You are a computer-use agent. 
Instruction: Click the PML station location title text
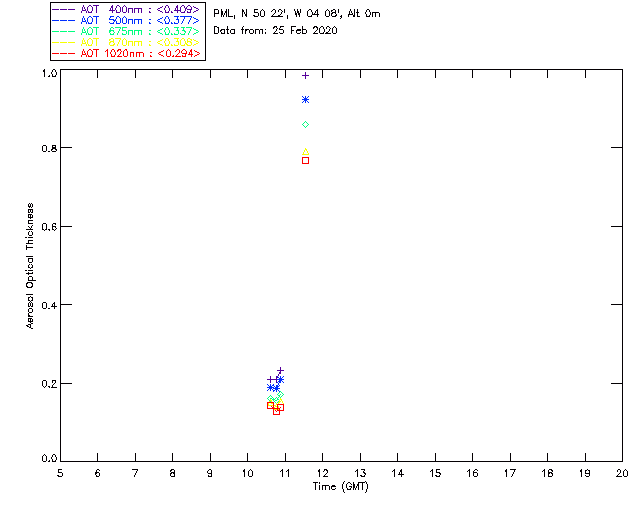(297, 13)
